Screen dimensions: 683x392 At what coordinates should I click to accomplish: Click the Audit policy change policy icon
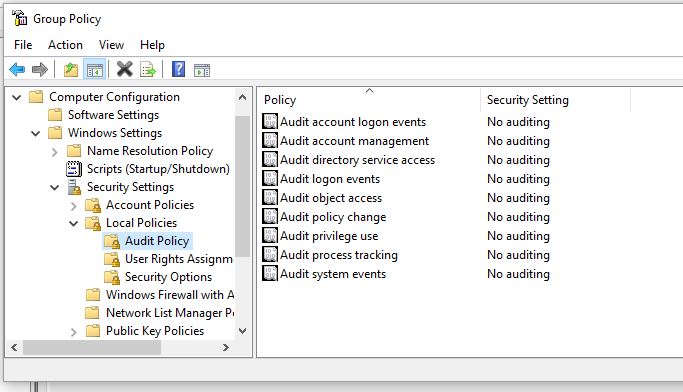click(x=270, y=216)
